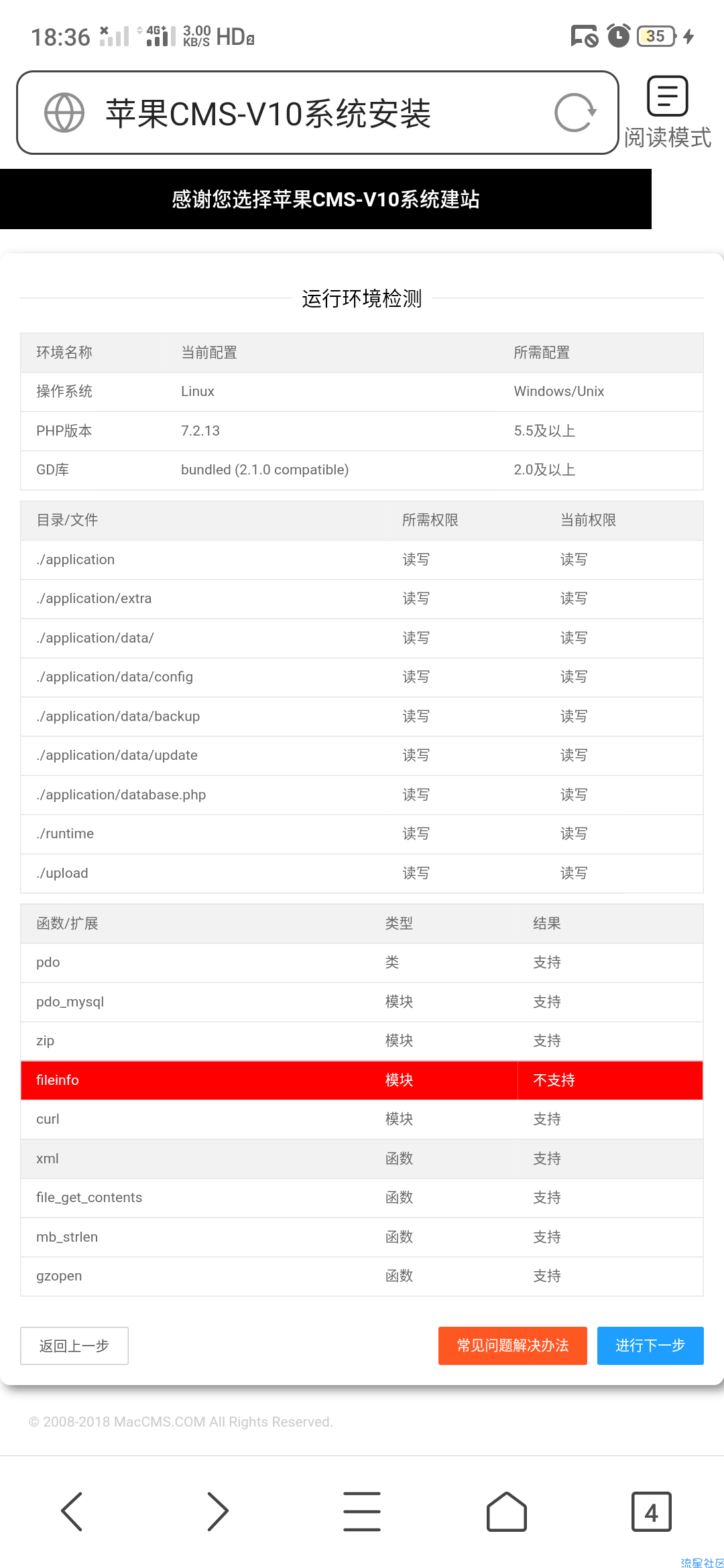Reload page with the refresh icon
The image size is (724, 1568).
click(575, 113)
